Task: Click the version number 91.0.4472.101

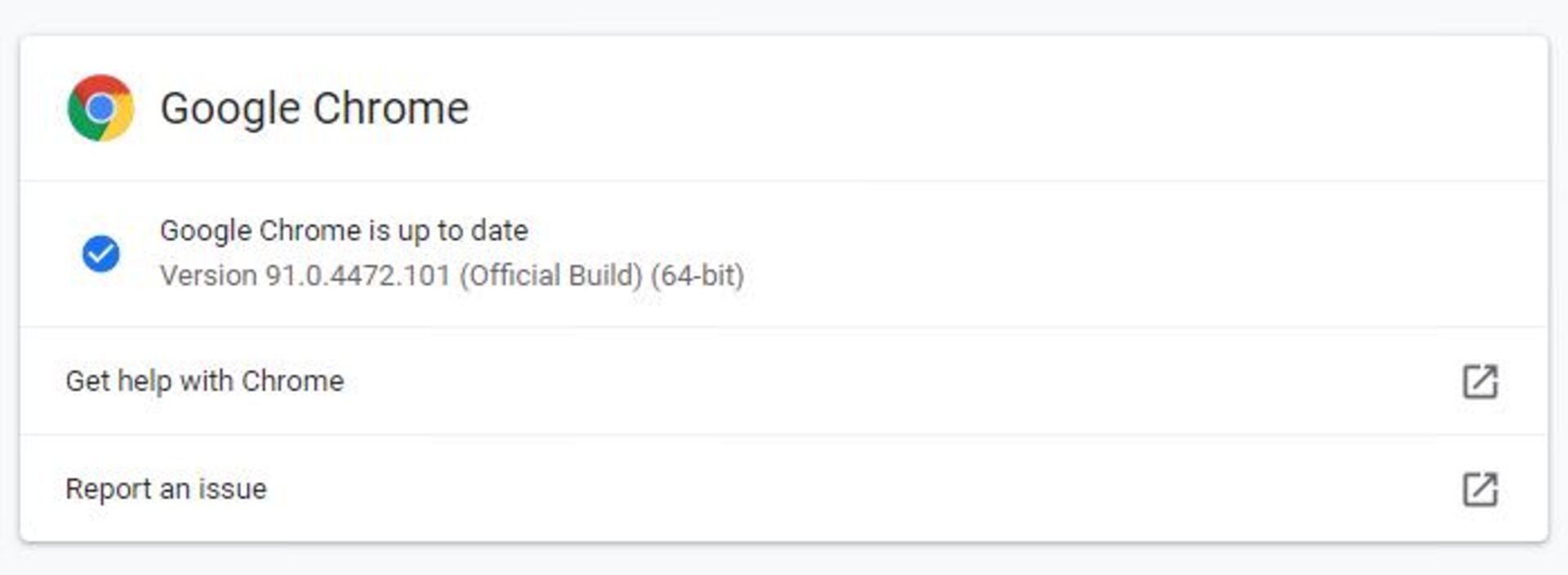Action: tap(358, 275)
